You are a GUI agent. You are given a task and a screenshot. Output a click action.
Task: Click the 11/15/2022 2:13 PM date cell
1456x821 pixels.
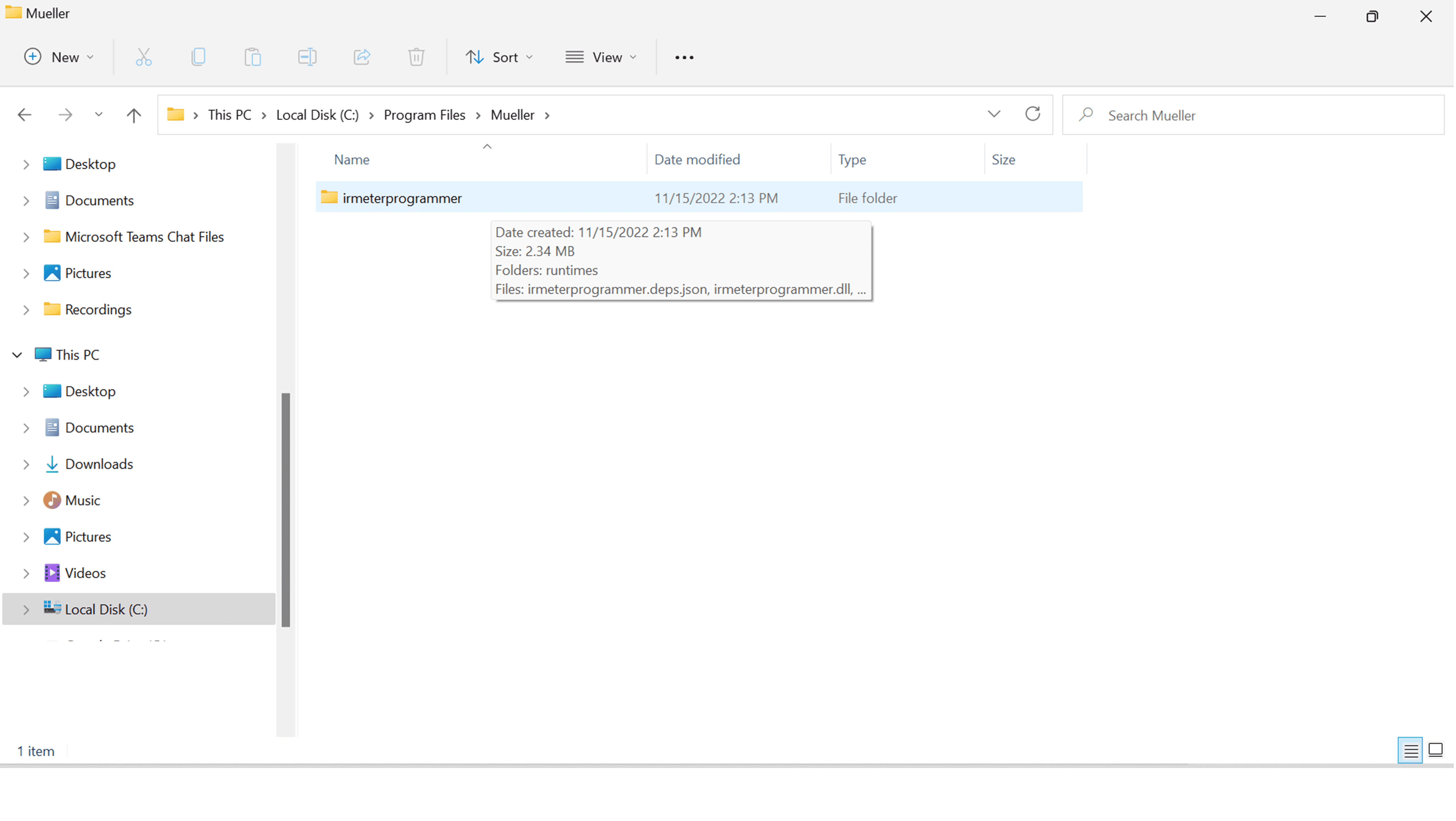(x=717, y=198)
